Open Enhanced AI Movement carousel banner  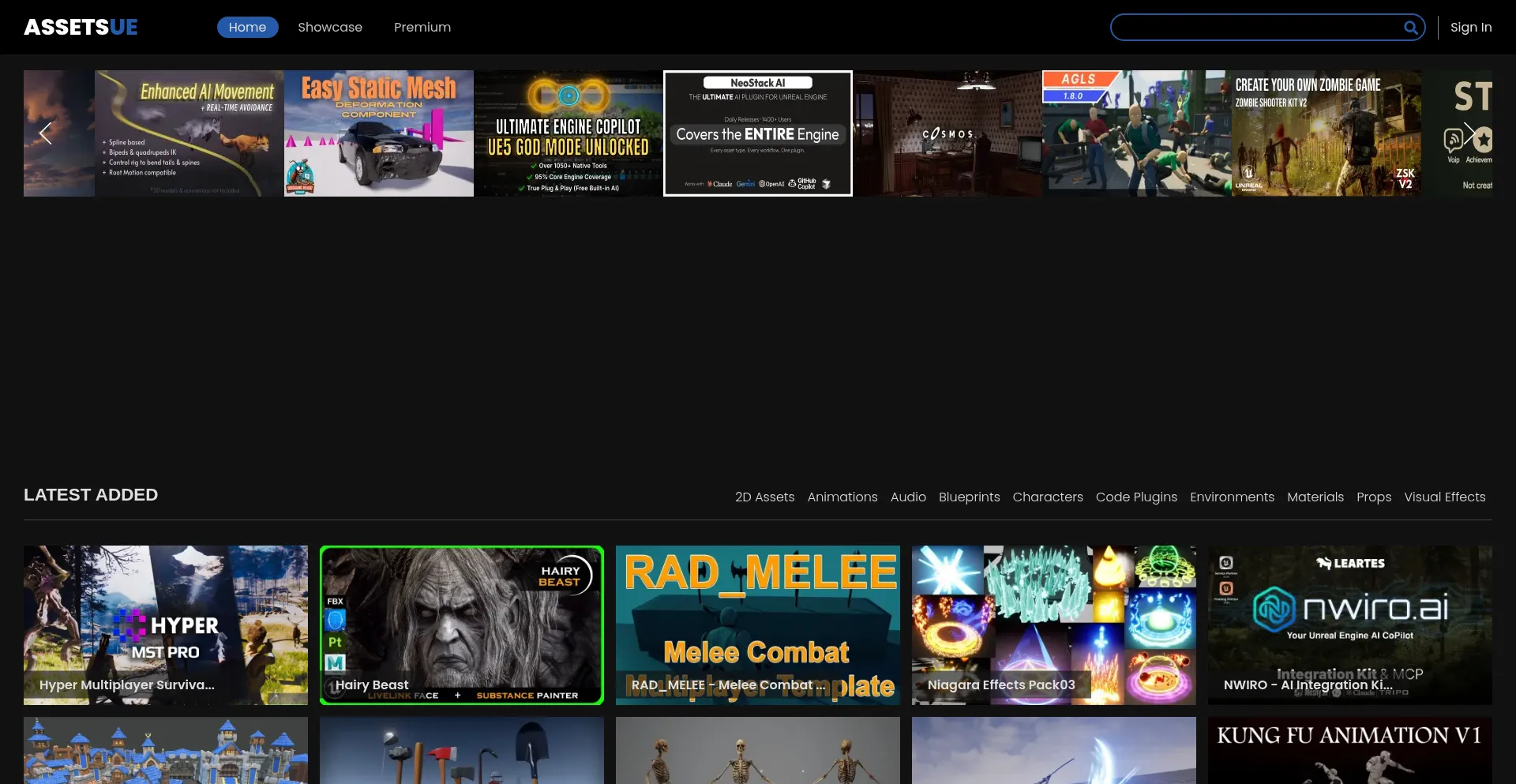point(189,133)
